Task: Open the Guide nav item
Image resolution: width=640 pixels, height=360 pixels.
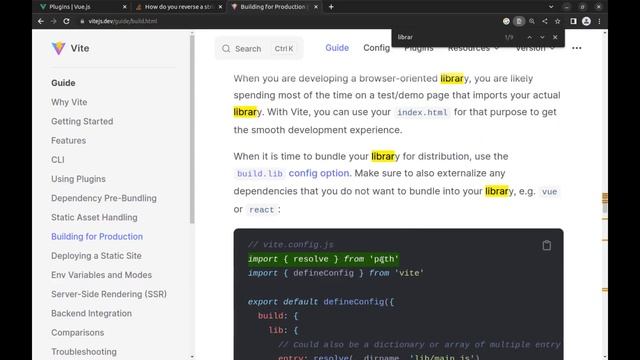Action: coord(337,48)
